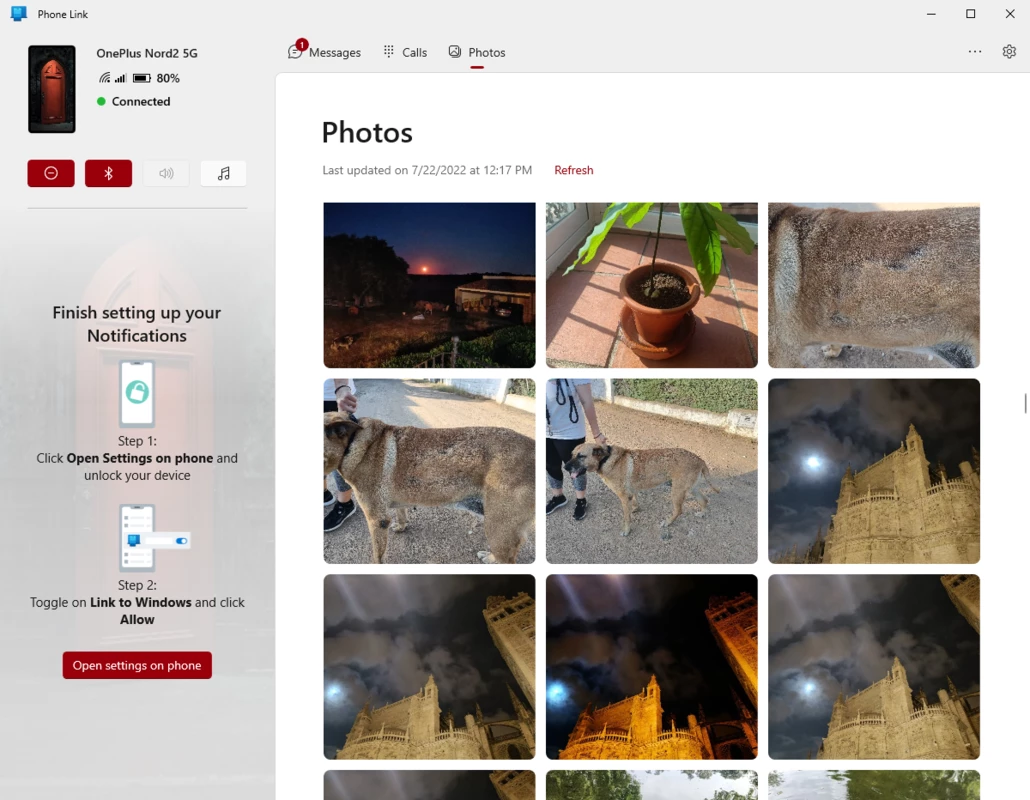1030x800 pixels.
Task: Open the close-up dog fur photo
Action: 873,285
